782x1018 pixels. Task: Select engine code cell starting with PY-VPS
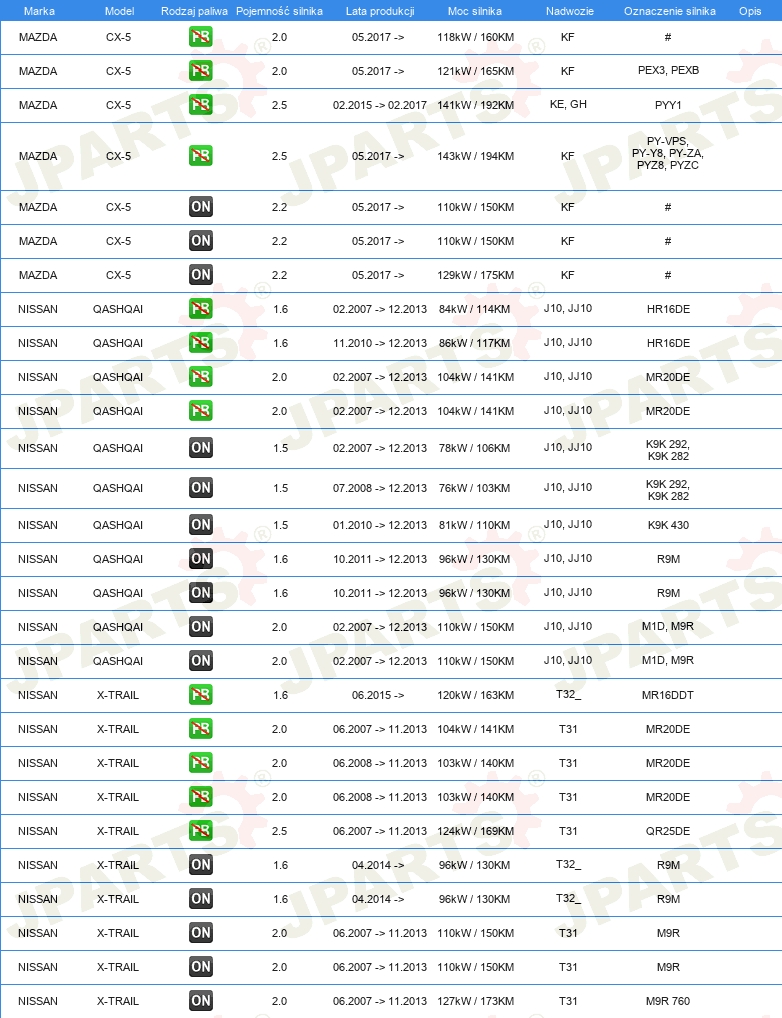pos(668,153)
